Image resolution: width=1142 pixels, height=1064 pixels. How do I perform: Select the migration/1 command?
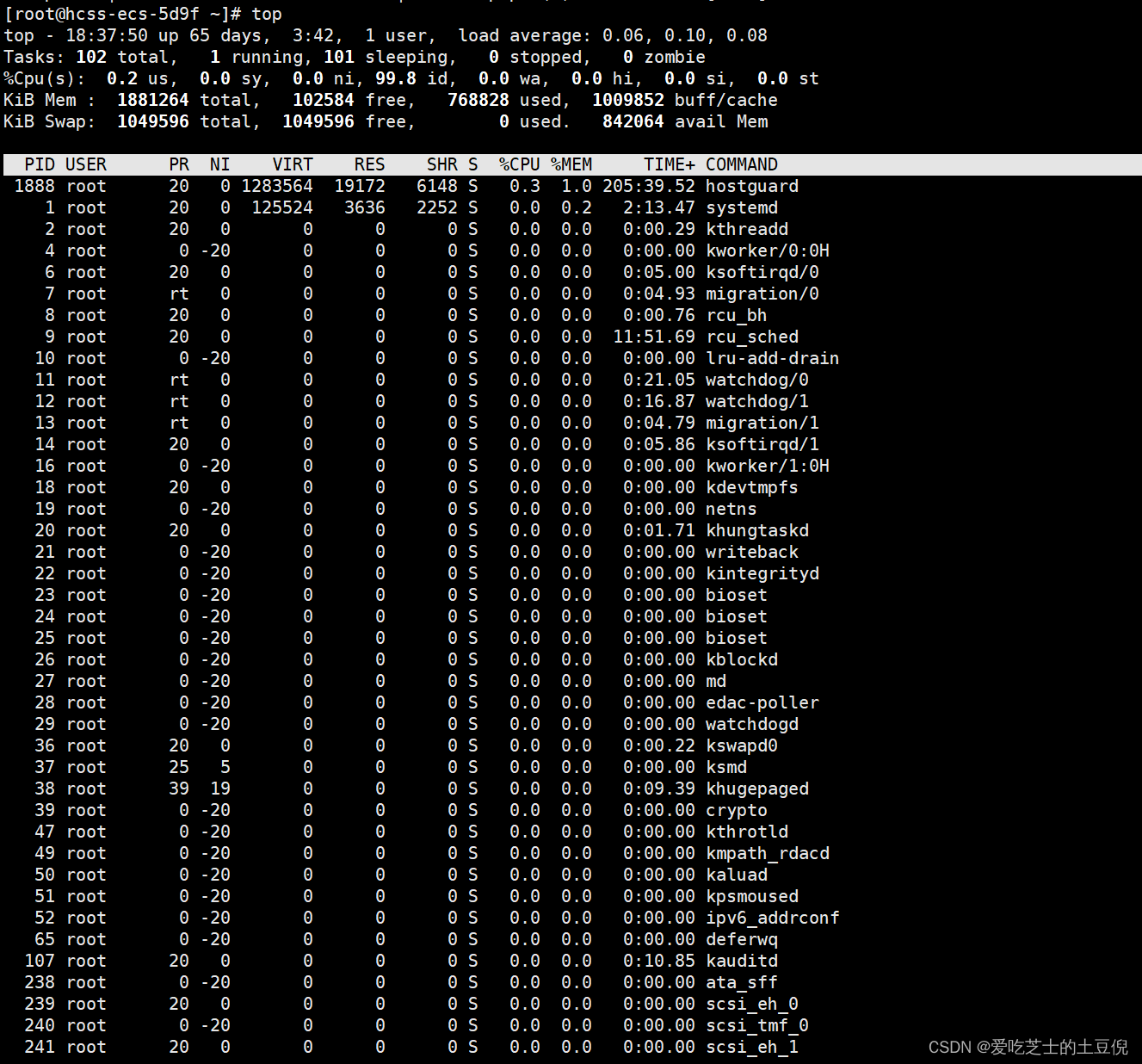tap(762, 423)
